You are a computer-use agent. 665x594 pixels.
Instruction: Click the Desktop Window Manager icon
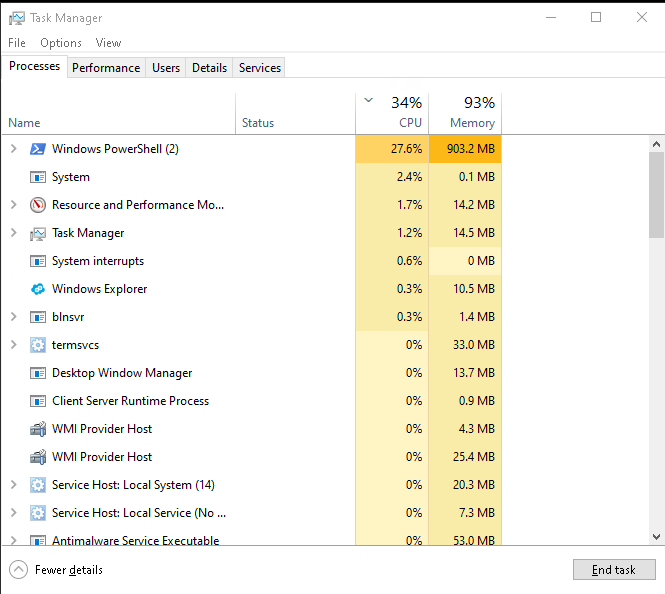pyautogui.click(x=38, y=373)
